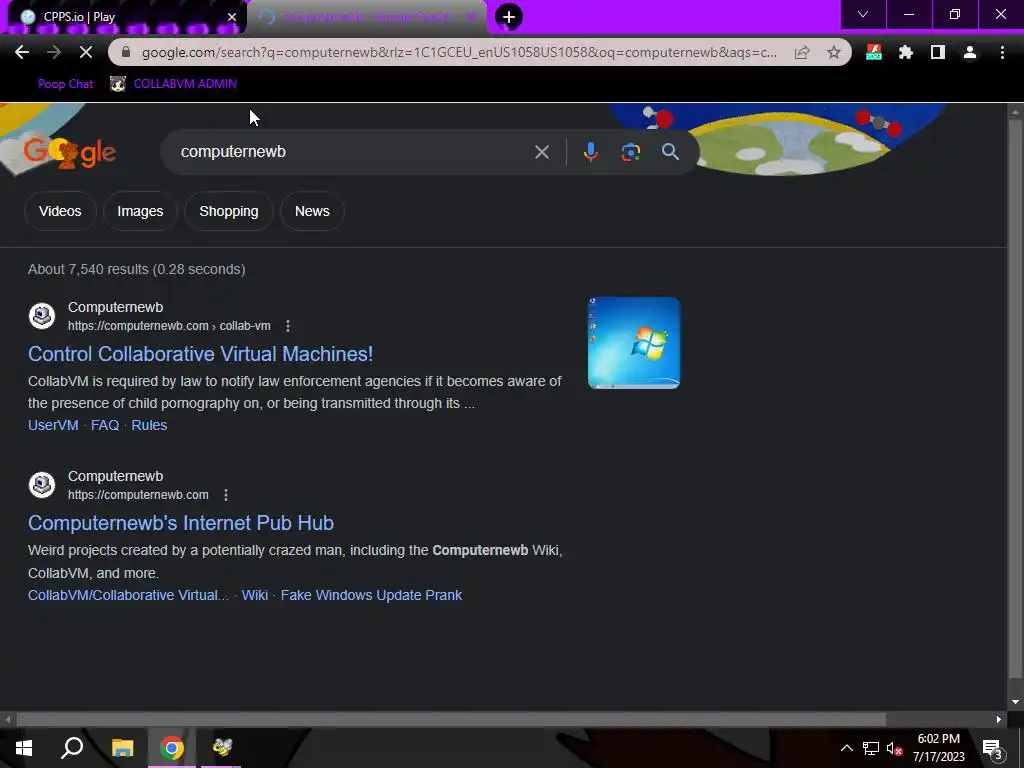The width and height of the screenshot is (1024, 768).
Task: Open more options for collab-vm result
Action: click(287, 326)
